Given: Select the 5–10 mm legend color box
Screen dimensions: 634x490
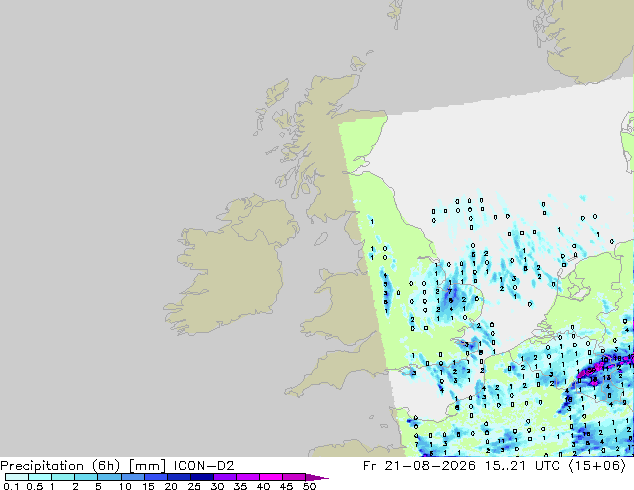Looking at the screenshot, I should [x=109, y=477].
